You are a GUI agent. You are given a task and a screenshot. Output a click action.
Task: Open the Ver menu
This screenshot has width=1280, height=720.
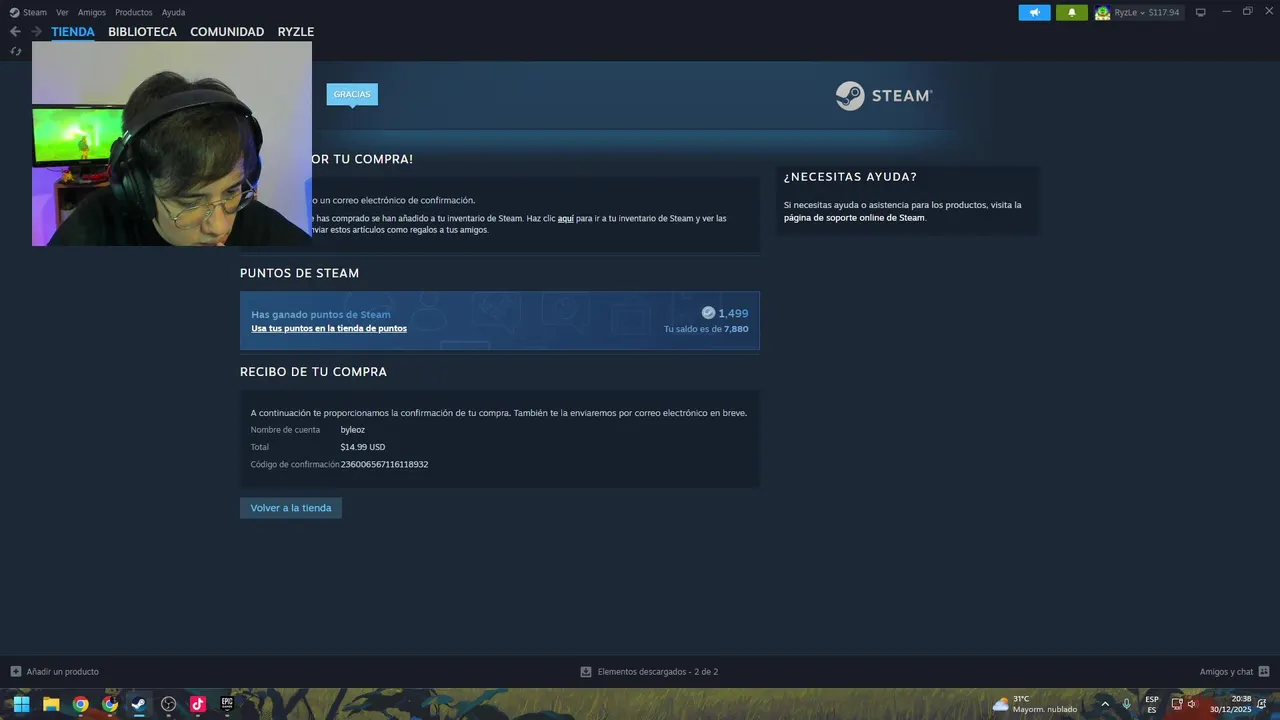pos(62,12)
